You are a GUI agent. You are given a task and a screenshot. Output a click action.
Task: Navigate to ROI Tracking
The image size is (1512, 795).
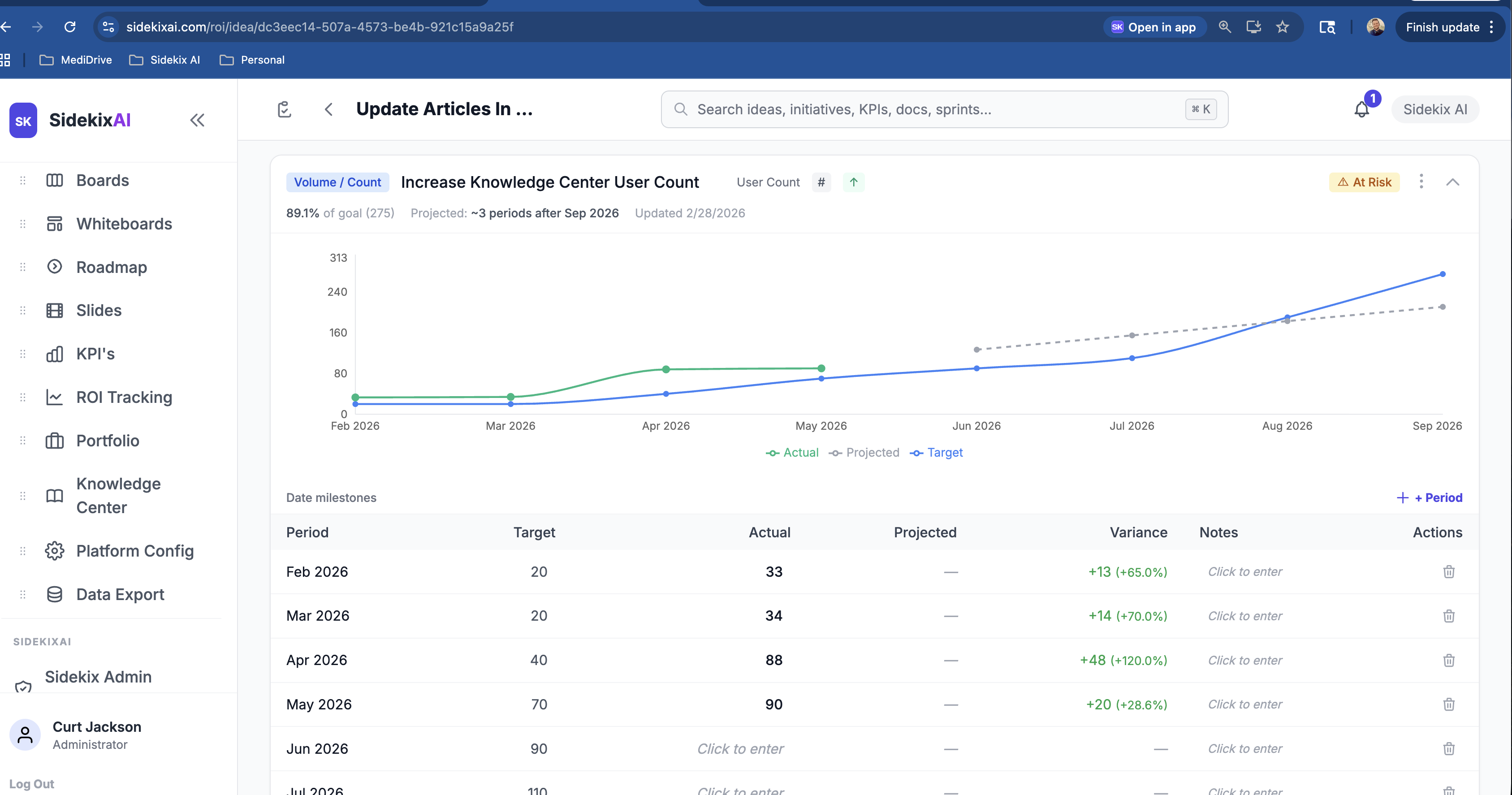[124, 397]
